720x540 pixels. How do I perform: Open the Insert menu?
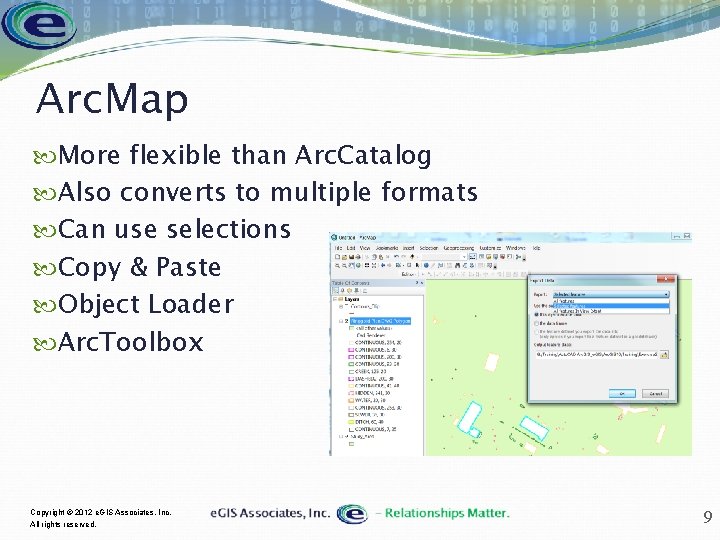[x=409, y=248]
